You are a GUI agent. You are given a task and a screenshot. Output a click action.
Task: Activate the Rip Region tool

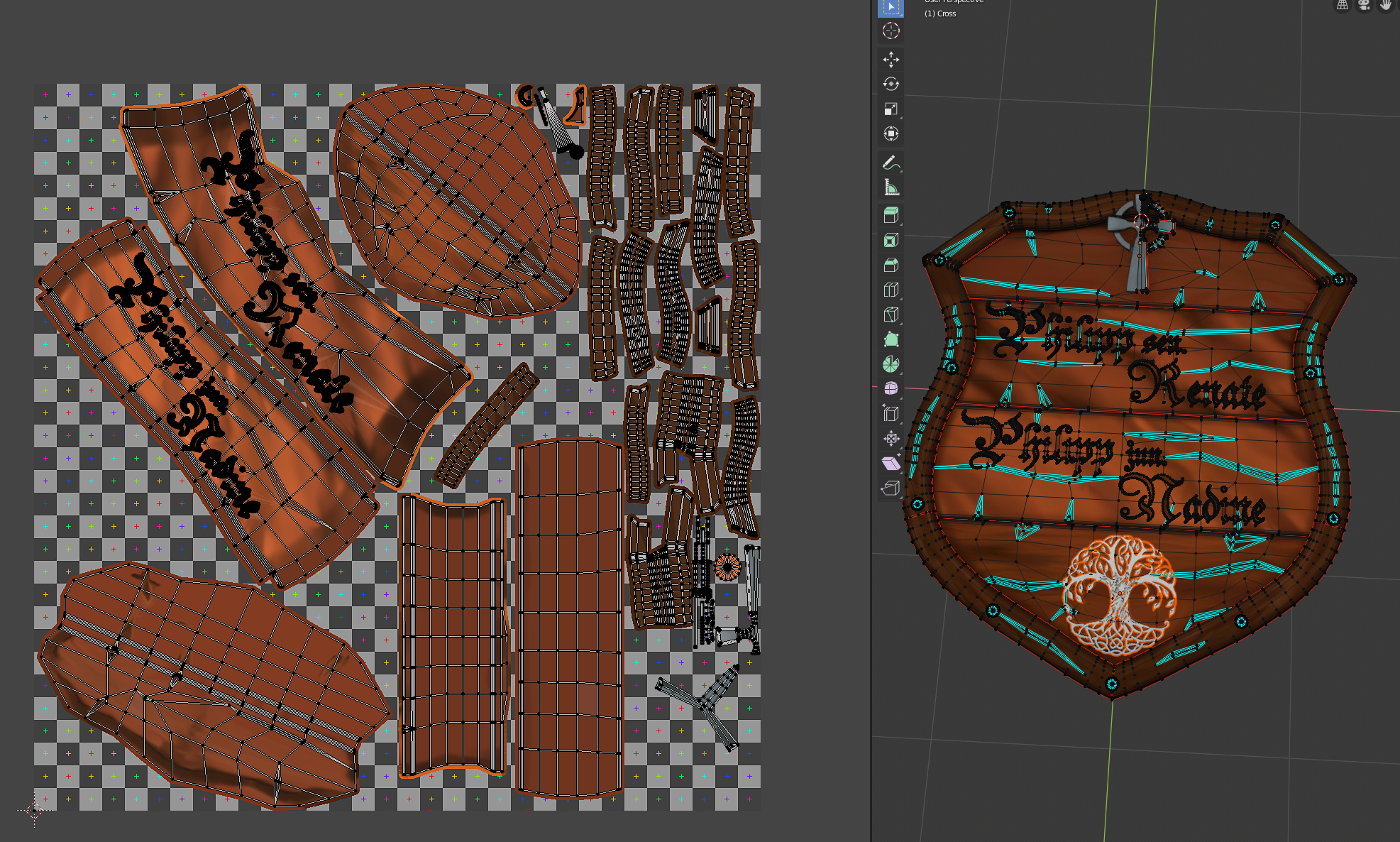click(891, 488)
